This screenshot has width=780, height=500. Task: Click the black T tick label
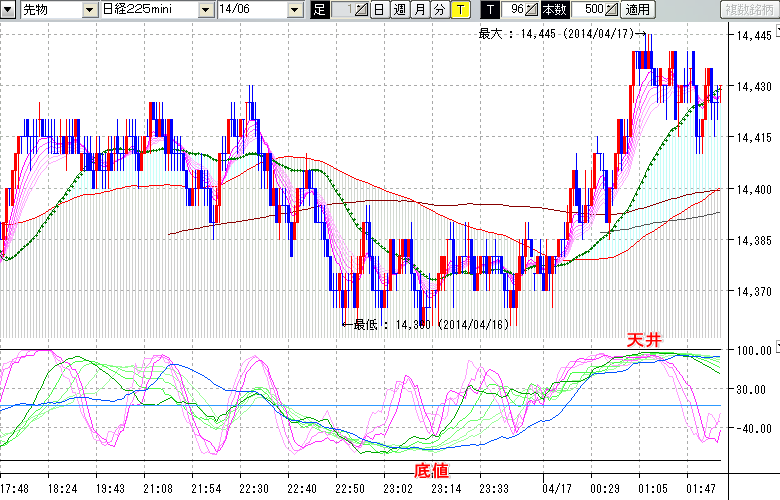(x=489, y=10)
